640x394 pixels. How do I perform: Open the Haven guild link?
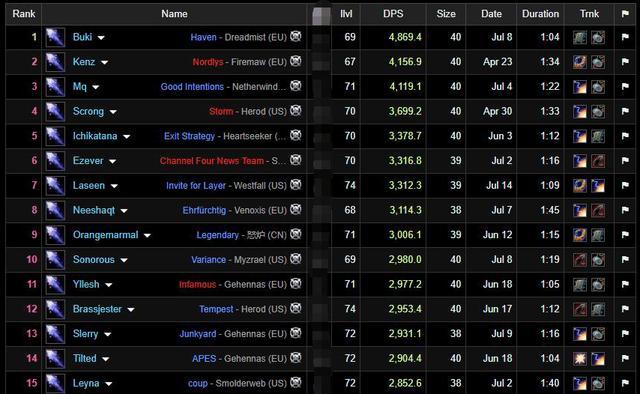coord(203,37)
